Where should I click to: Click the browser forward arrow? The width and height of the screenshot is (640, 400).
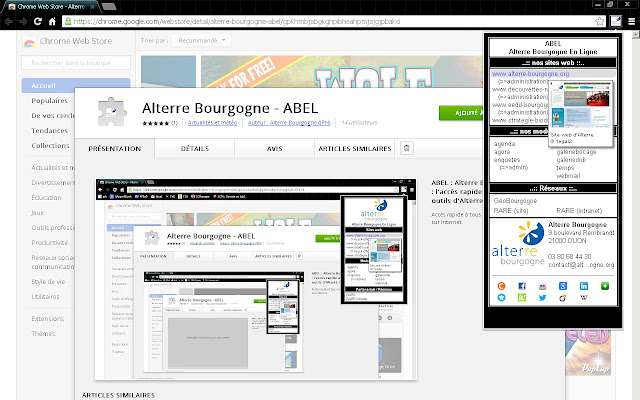tap(23, 21)
